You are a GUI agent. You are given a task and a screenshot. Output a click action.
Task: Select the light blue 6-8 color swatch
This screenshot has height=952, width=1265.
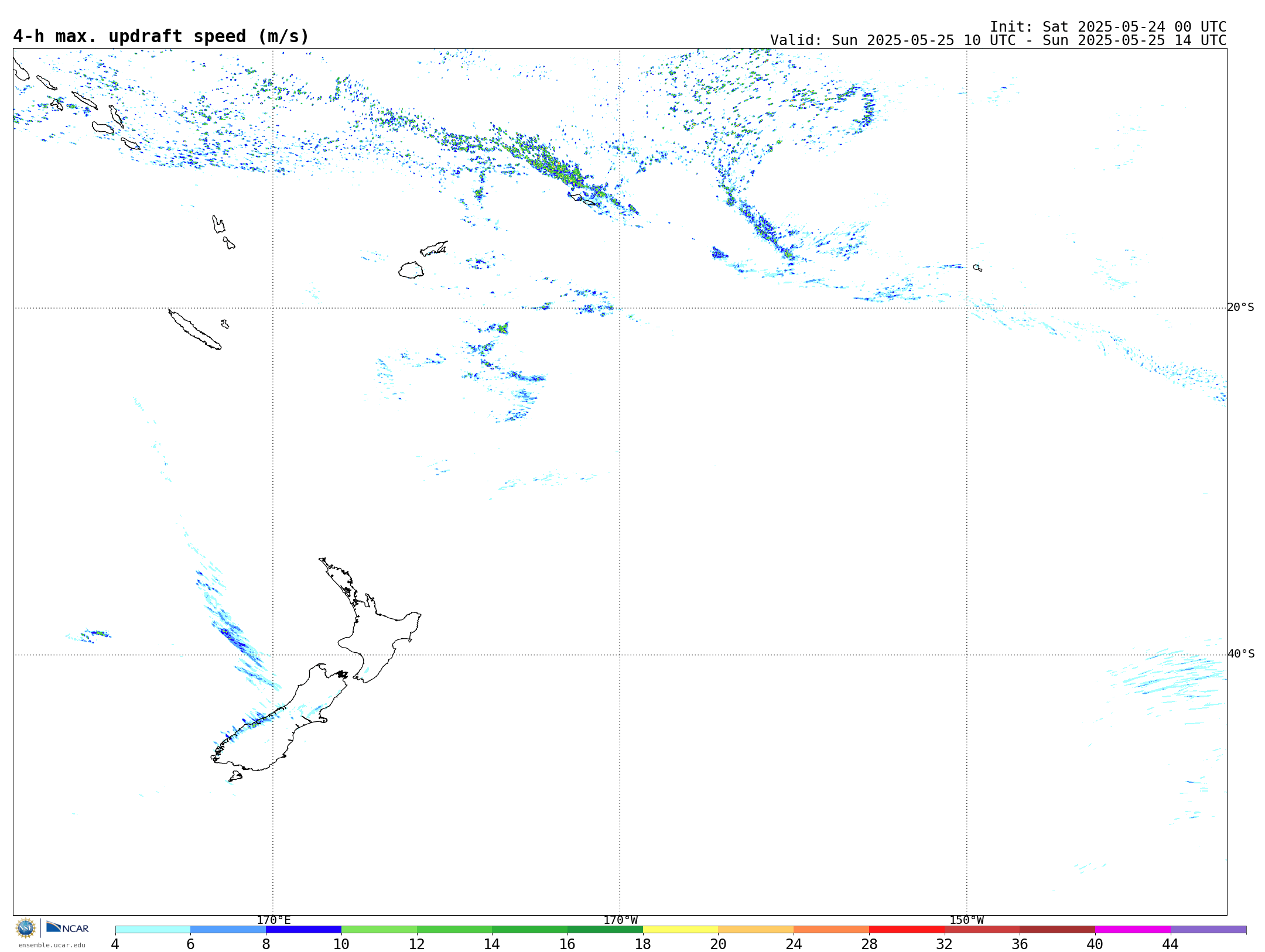pyautogui.click(x=228, y=930)
